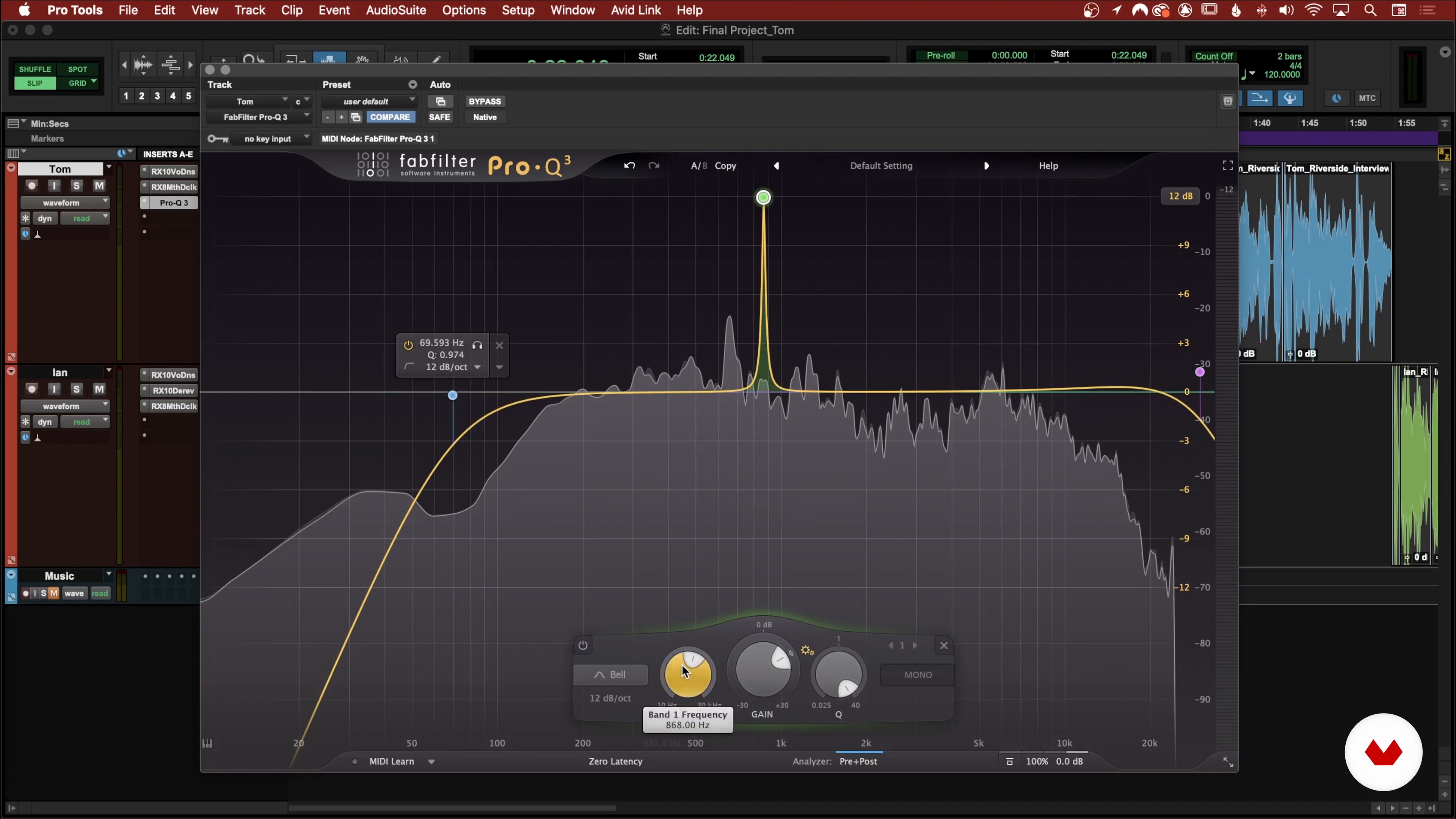Open the user default preset dropdown
The width and height of the screenshot is (1456, 819).
370,102
